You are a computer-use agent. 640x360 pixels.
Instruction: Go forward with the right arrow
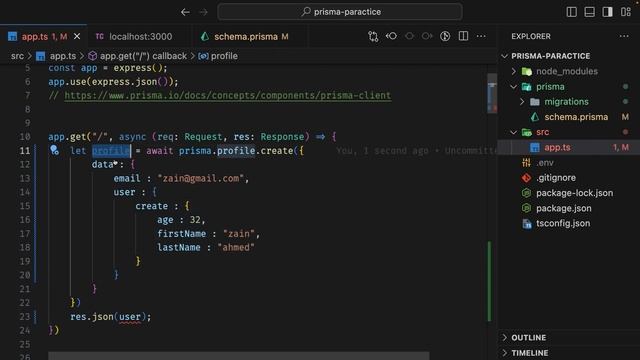coord(203,12)
